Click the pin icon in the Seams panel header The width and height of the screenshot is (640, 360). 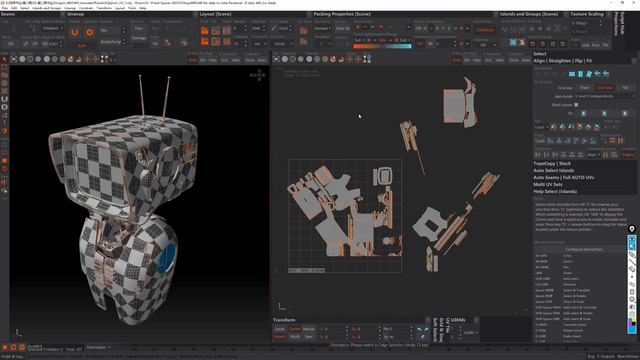pos(62,14)
